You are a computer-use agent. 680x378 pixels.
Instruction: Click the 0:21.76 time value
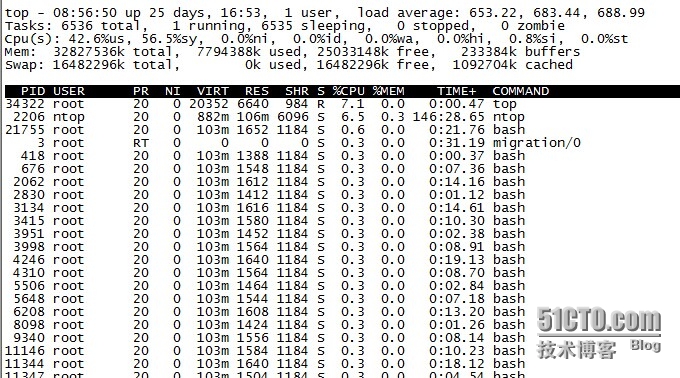pos(456,130)
